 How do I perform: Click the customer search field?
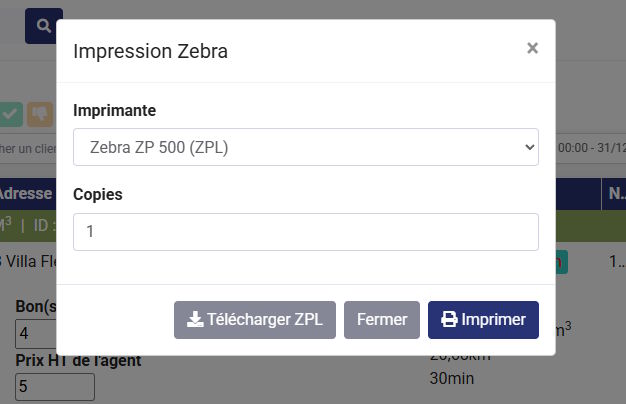(x=26, y=148)
